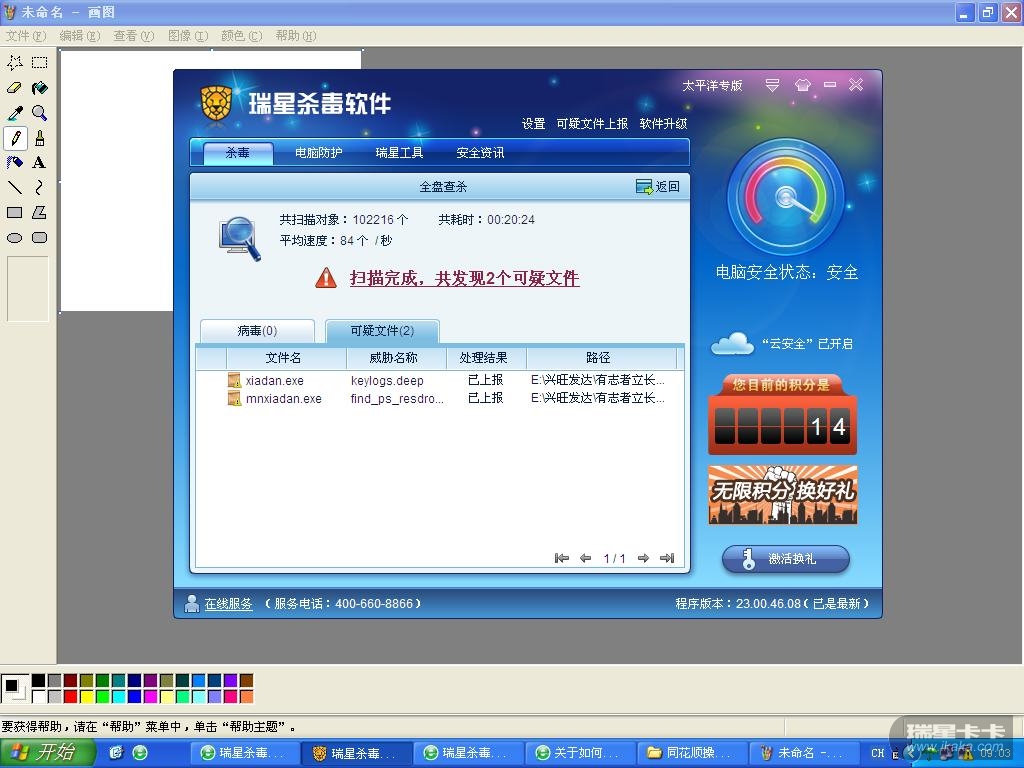Select the Rounded Rectangle tool
The image size is (1024, 768).
(x=39, y=238)
